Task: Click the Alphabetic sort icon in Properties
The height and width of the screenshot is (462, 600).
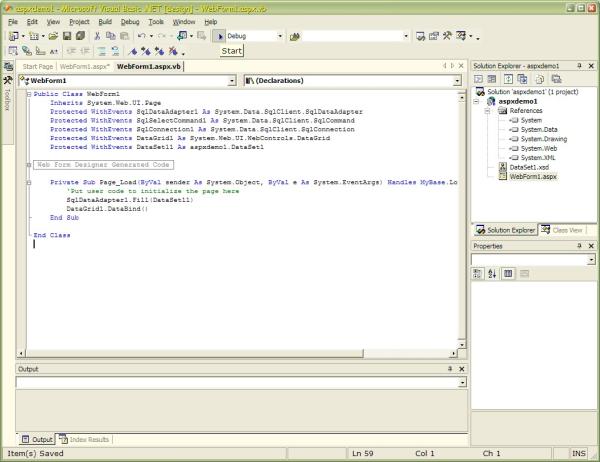Action: click(x=492, y=274)
